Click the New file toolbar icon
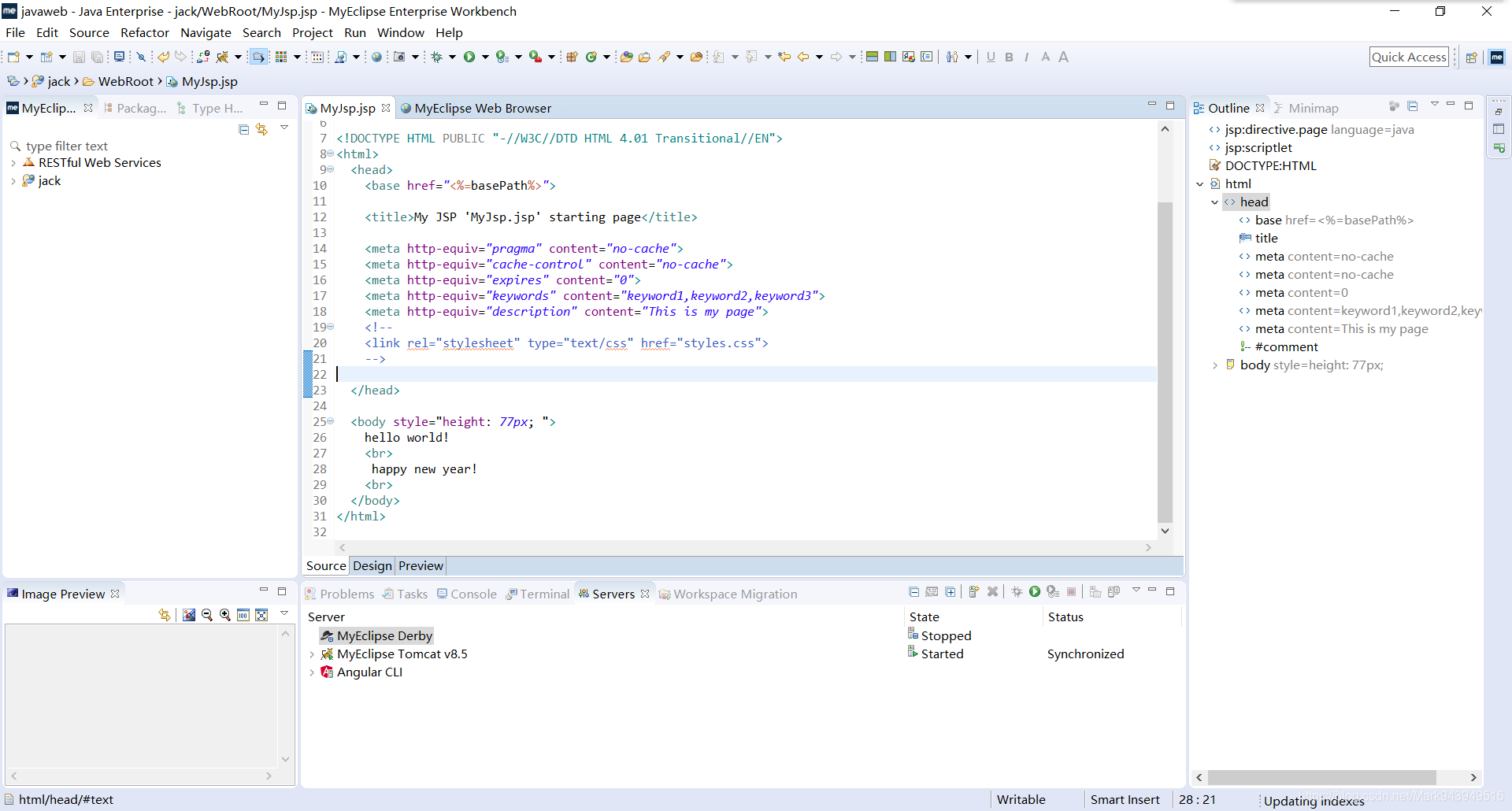Screen dimensions: 1512x811 point(13,57)
